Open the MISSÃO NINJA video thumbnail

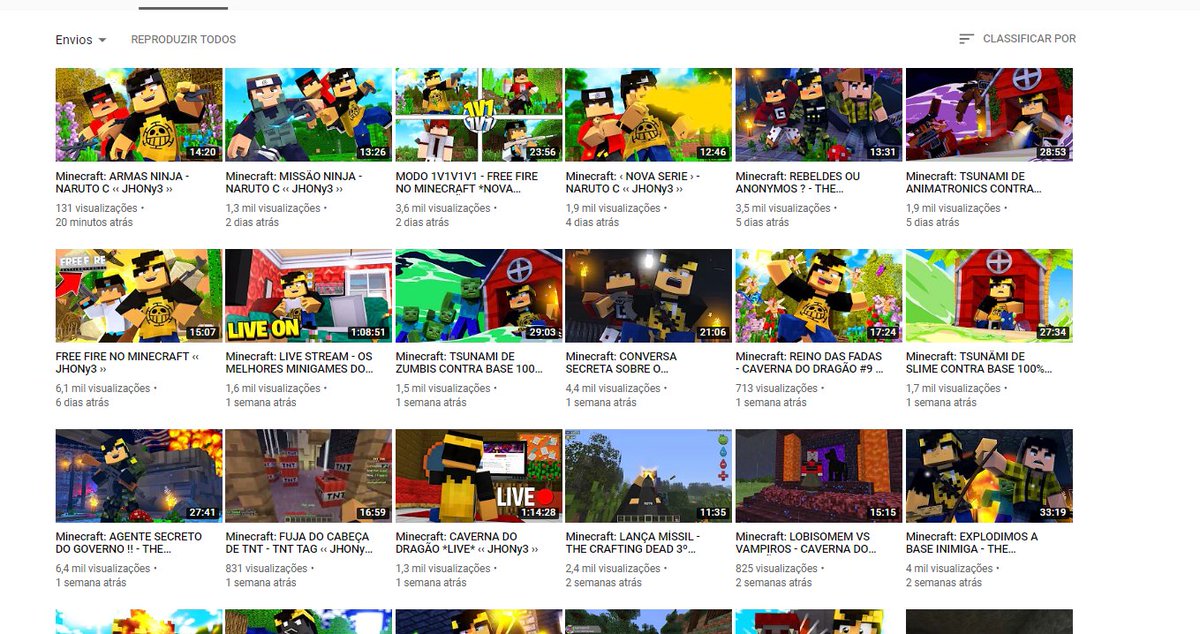pyautogui.click(x=309, y=115)
